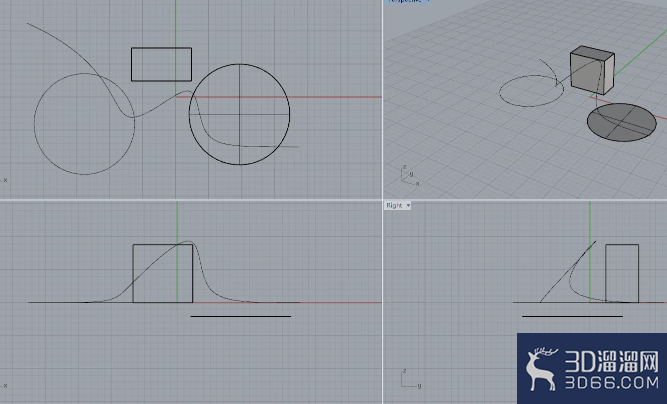Click the XYZ axis icon in the Perspective viewport

[x=410, y=175]
